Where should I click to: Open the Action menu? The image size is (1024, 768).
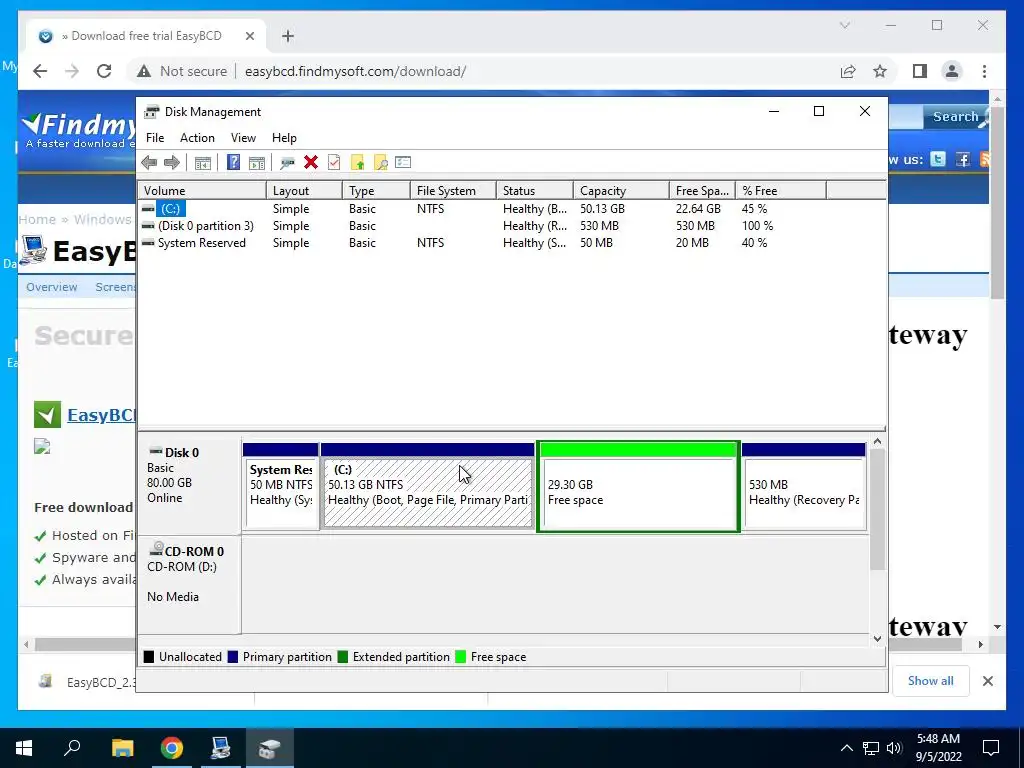point(197,138)
